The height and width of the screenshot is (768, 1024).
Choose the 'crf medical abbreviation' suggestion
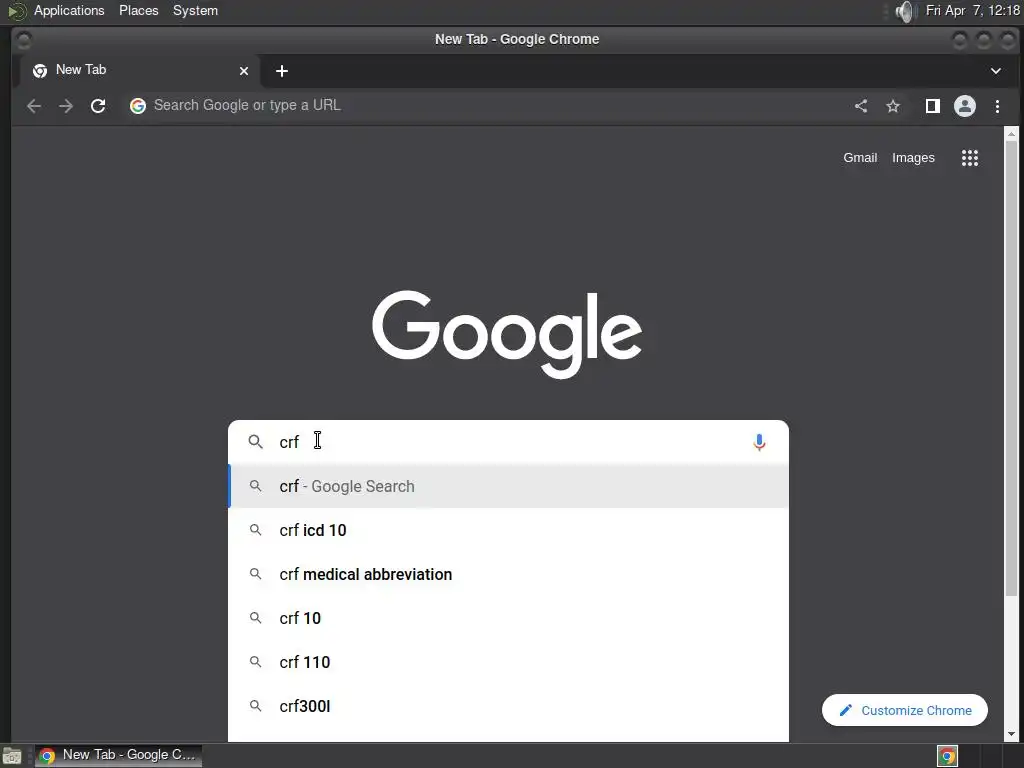click(508, 574)
